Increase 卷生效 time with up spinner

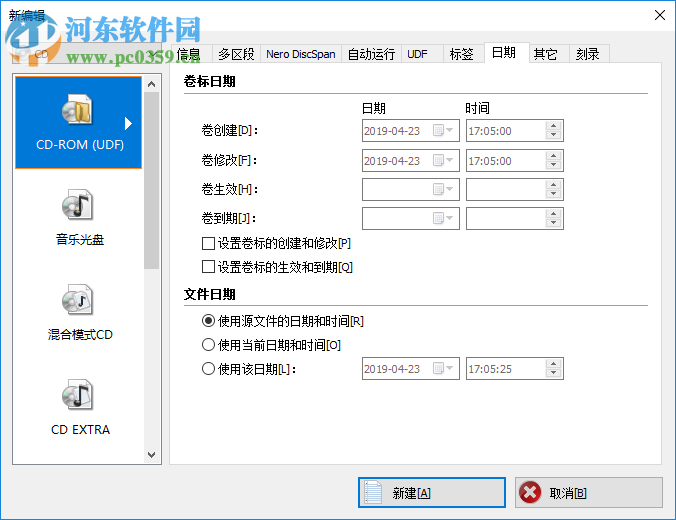click(554, 185)
